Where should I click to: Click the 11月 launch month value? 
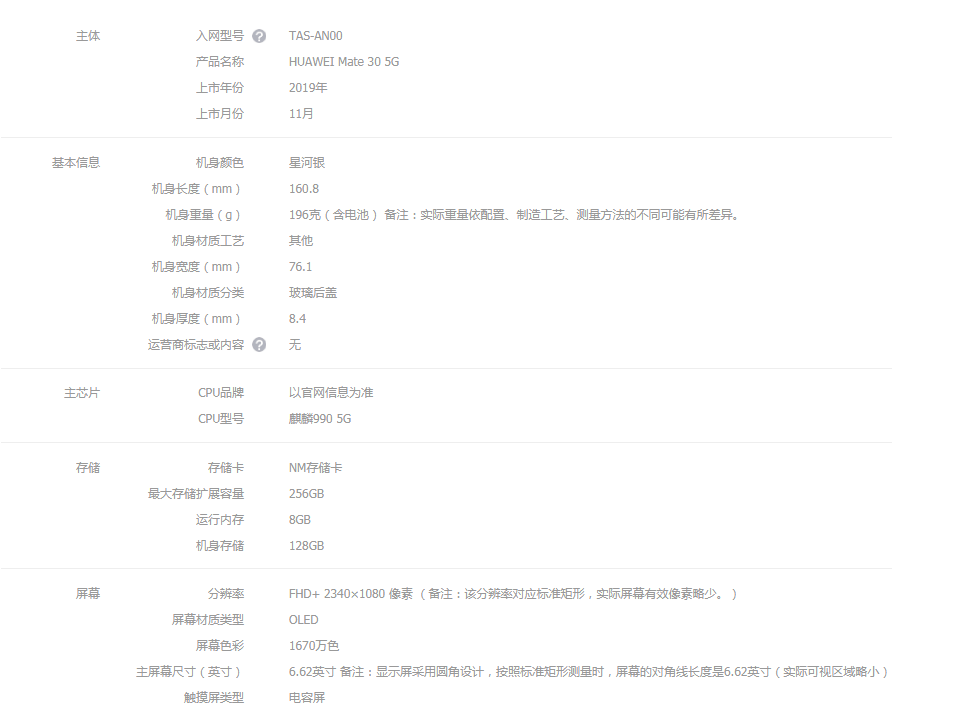(x=301, y=114)
